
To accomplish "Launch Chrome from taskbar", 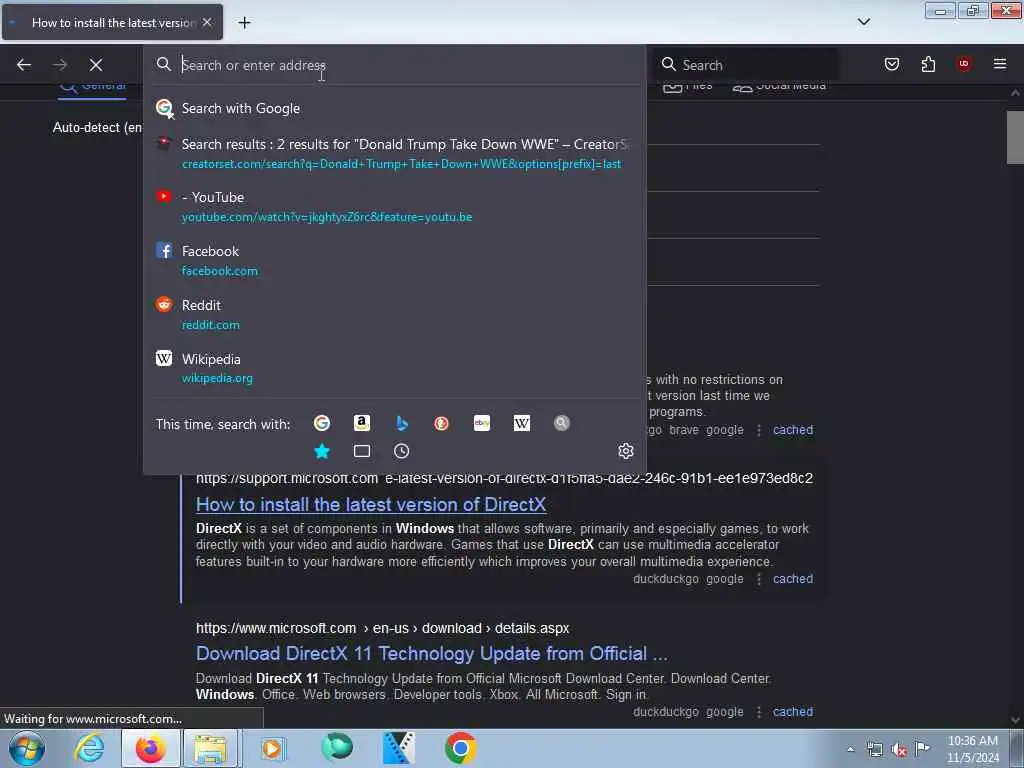I will (x=460, y=748).
